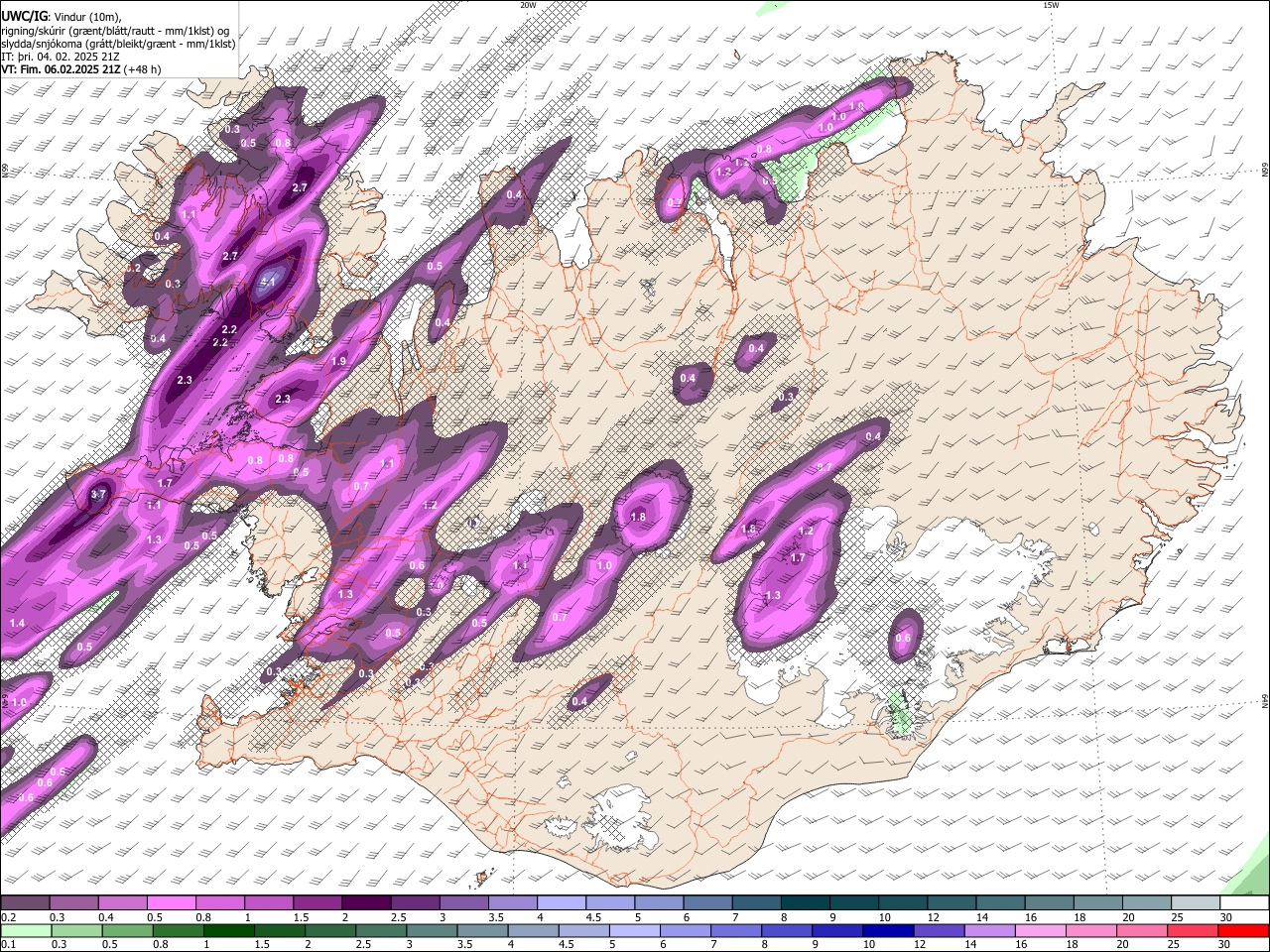Image resolution: width=1270 pixels, height=952 pixels.
Task: Click the 64N latitude label on right edge
Action: point(1265,701)
